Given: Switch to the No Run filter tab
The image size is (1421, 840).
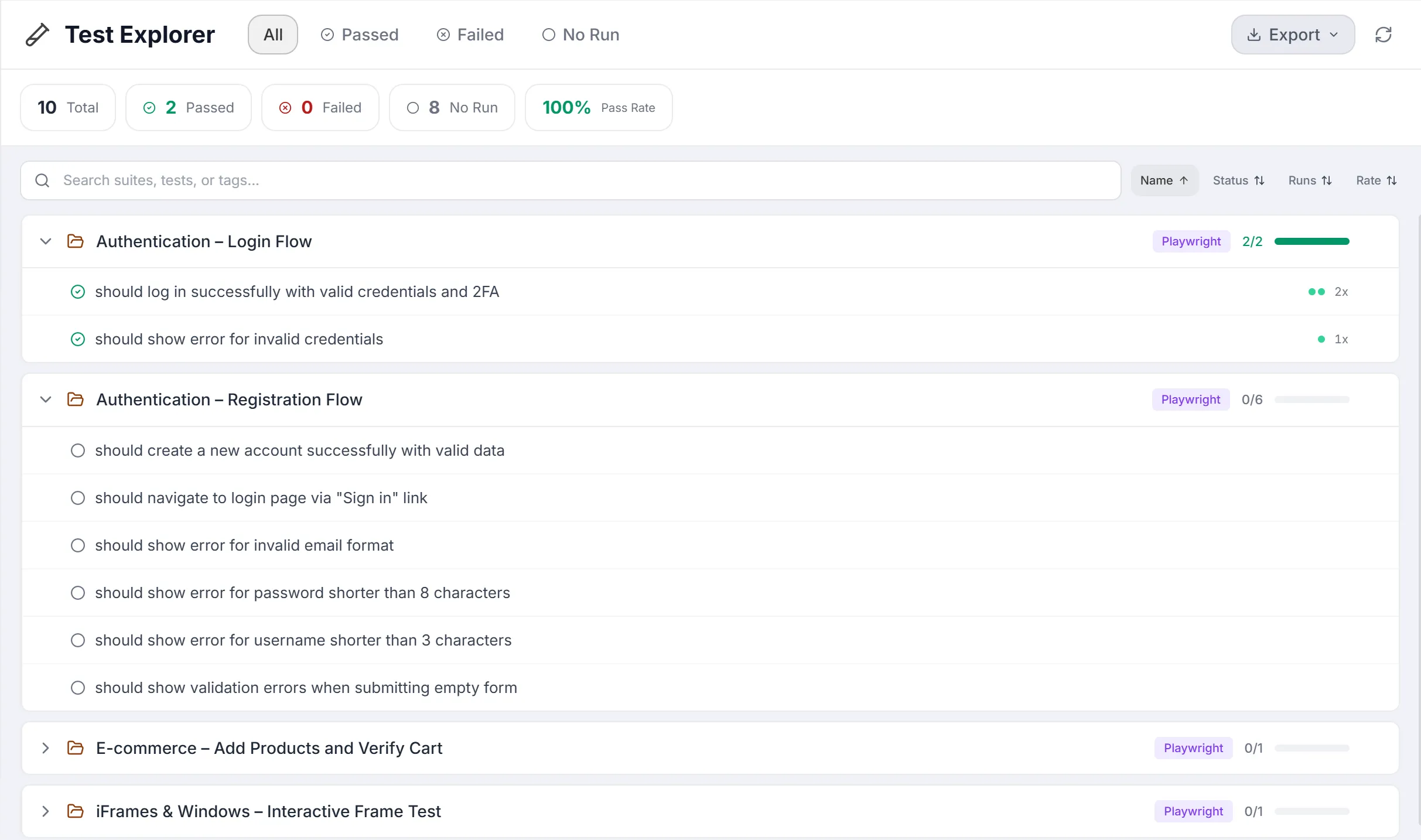Looking at the screenshot, I should pos(580,35).
